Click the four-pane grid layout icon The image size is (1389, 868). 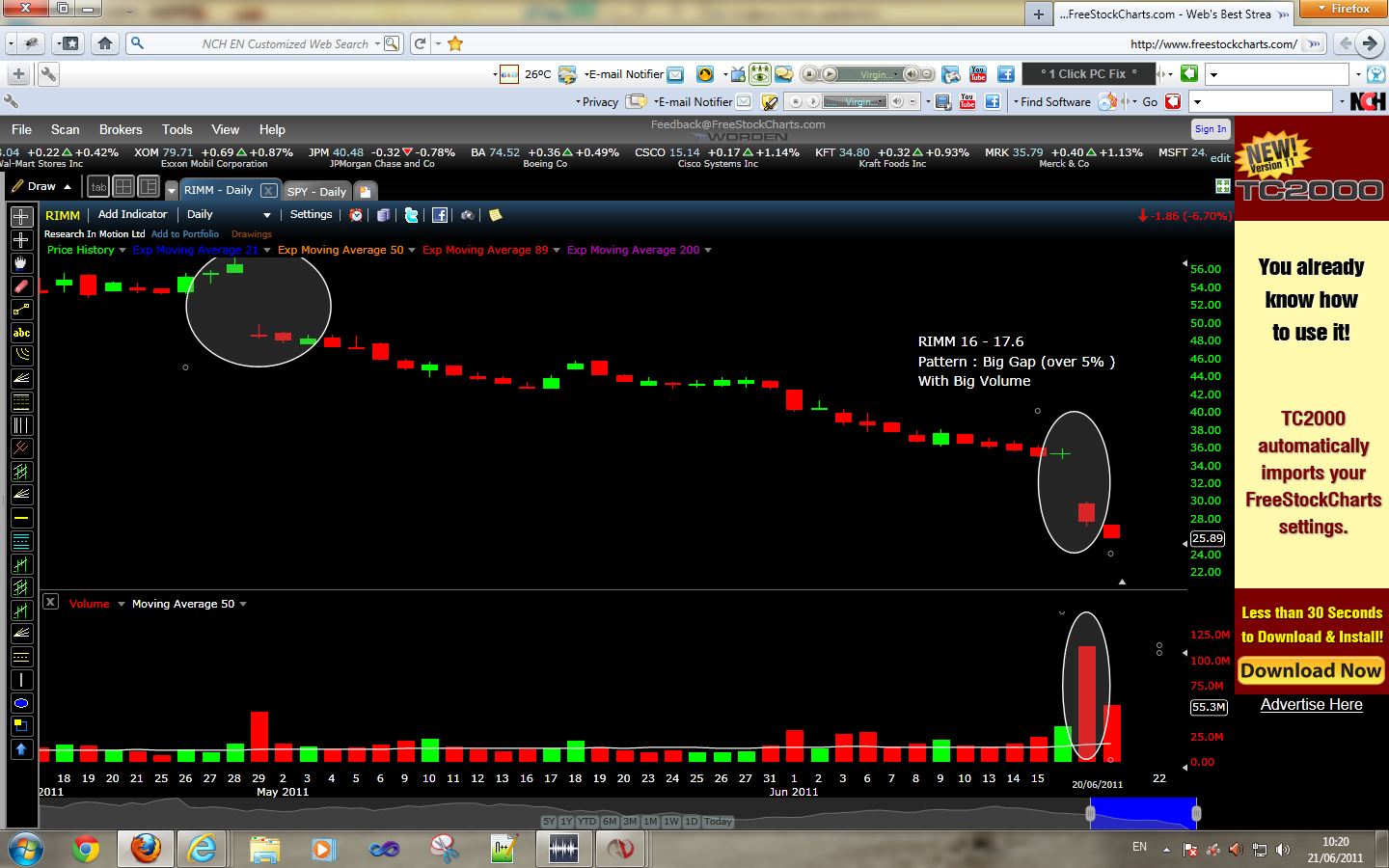(123, 187)
